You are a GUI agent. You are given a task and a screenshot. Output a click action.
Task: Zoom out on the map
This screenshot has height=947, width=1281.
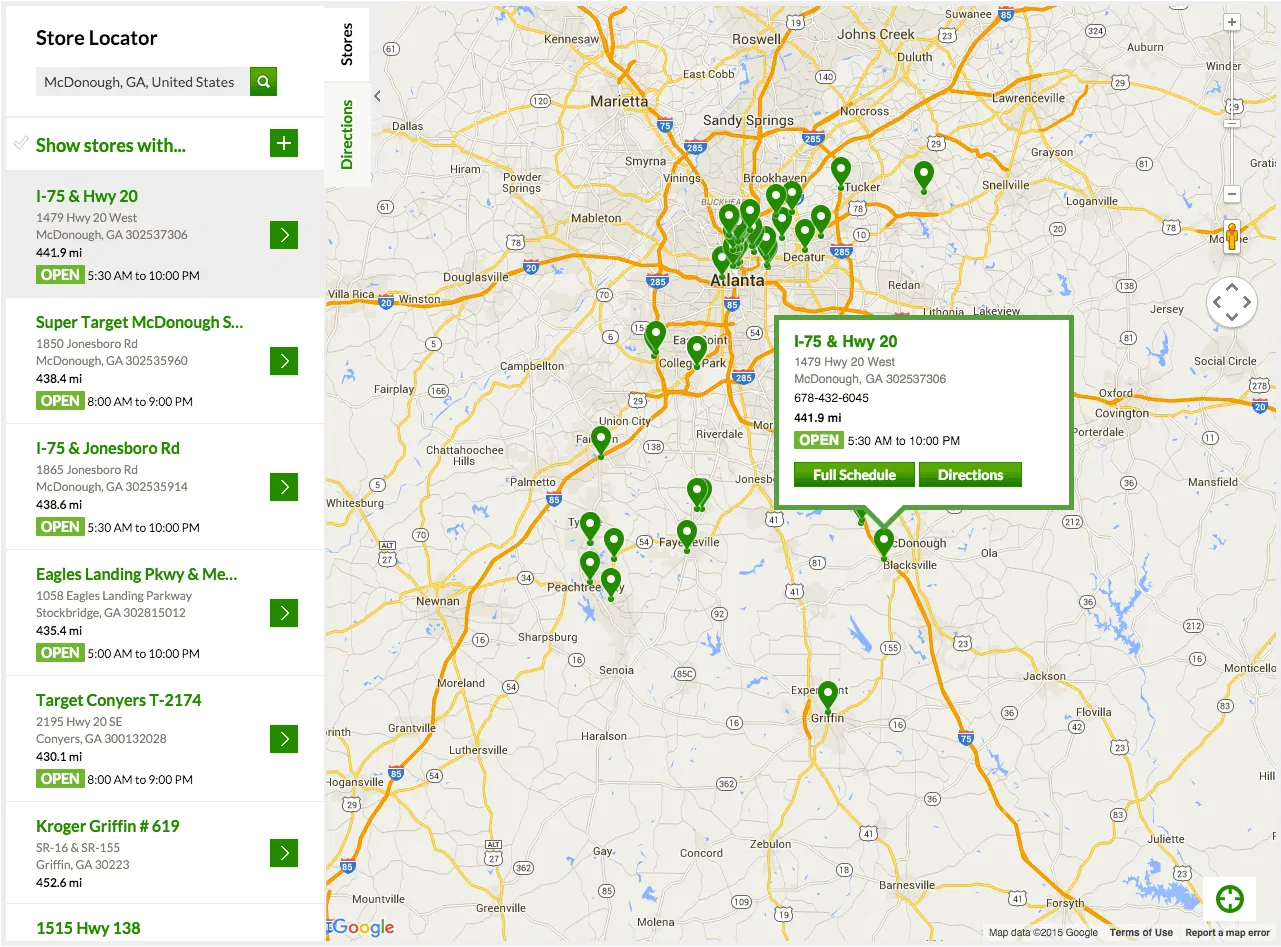[1232, 194]
